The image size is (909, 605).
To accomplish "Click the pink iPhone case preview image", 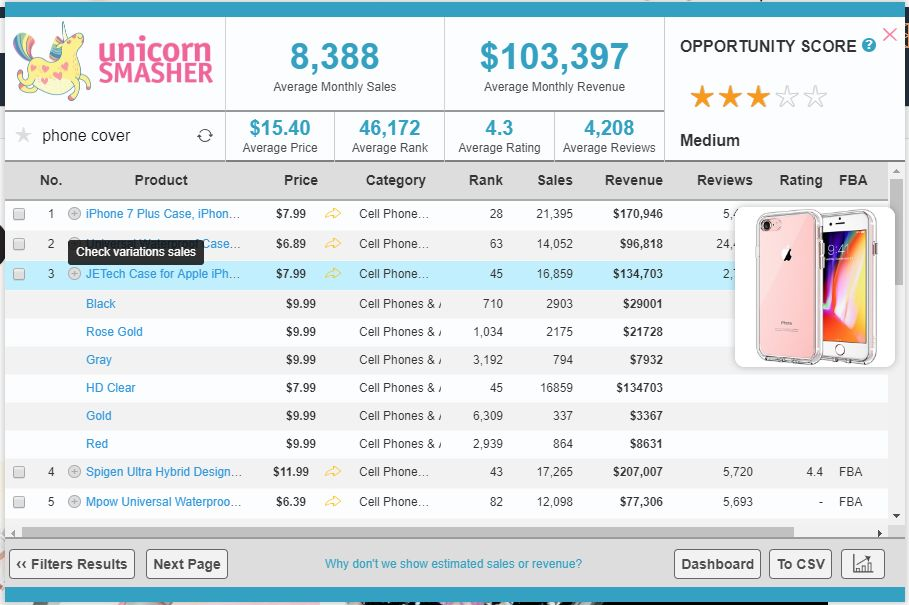I will point(815,287).
